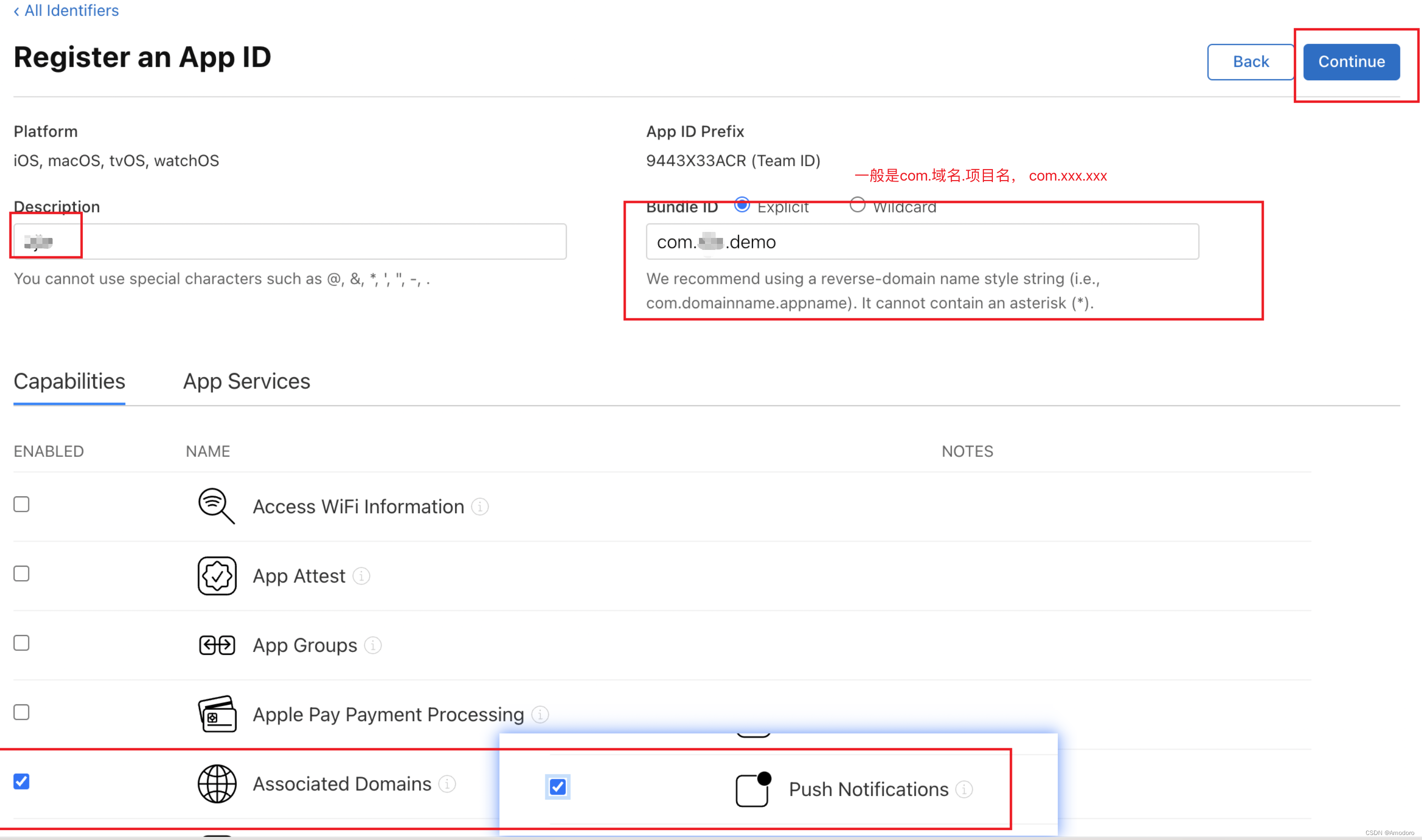Click the platform list iOS, macOS text
The height and width of the screenshot is (840, 1422).
(x=116, y=161)
